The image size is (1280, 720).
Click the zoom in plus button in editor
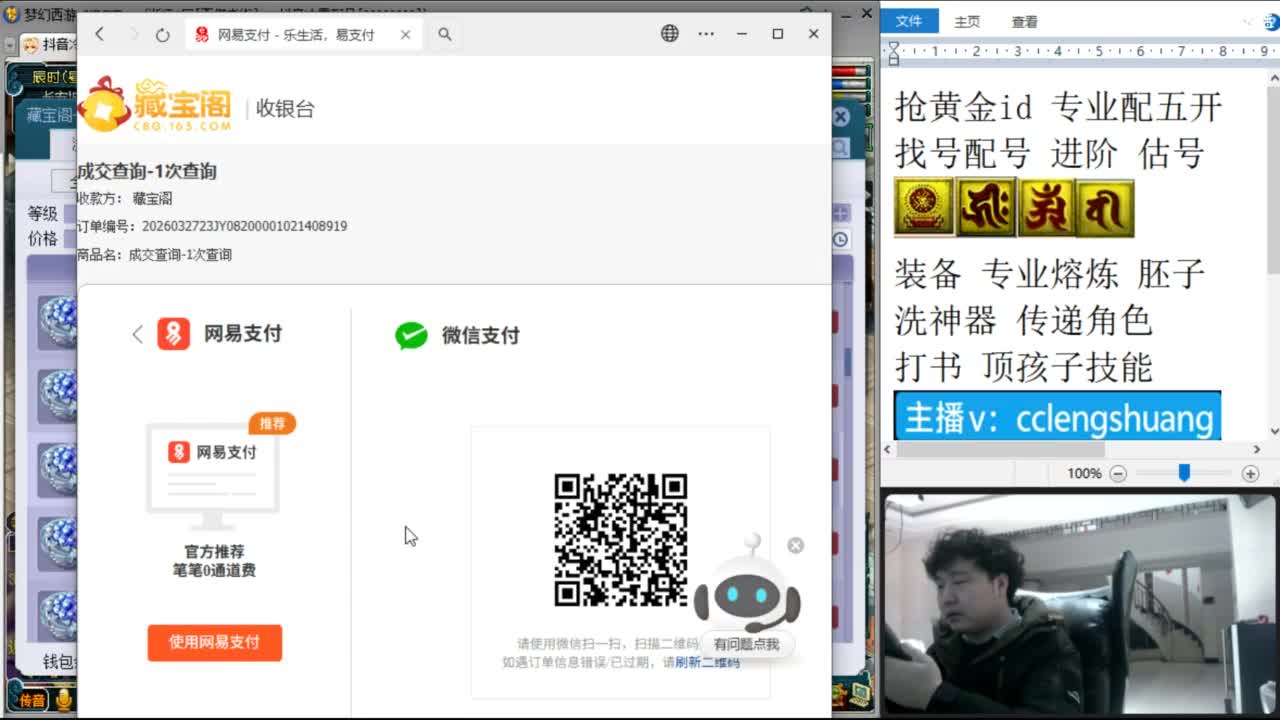point(1250,474)
